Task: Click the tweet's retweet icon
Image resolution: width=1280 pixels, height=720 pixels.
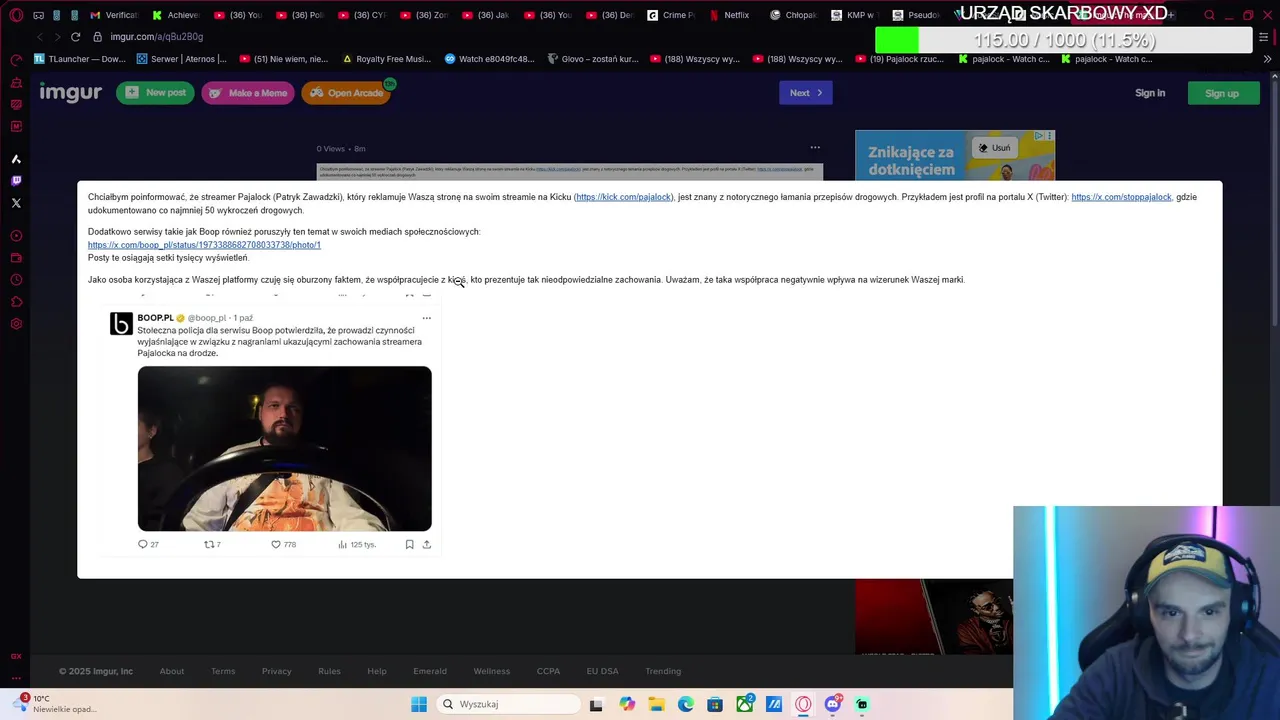Action: 209,544
